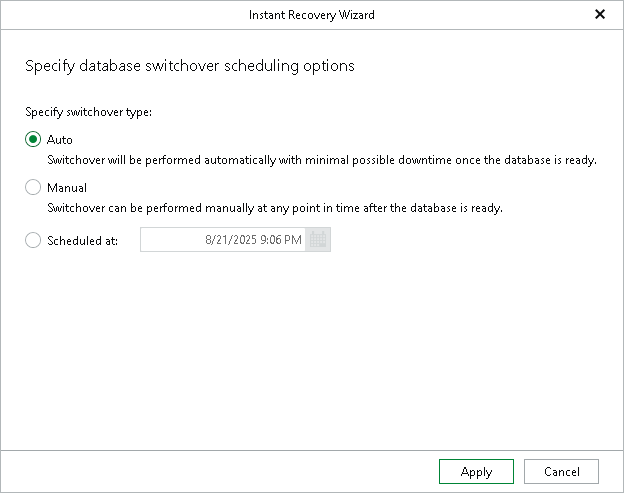Cancel the switchover scheduling dialog
This screenshot has height=493, width=624.
(x=561, y=472)
